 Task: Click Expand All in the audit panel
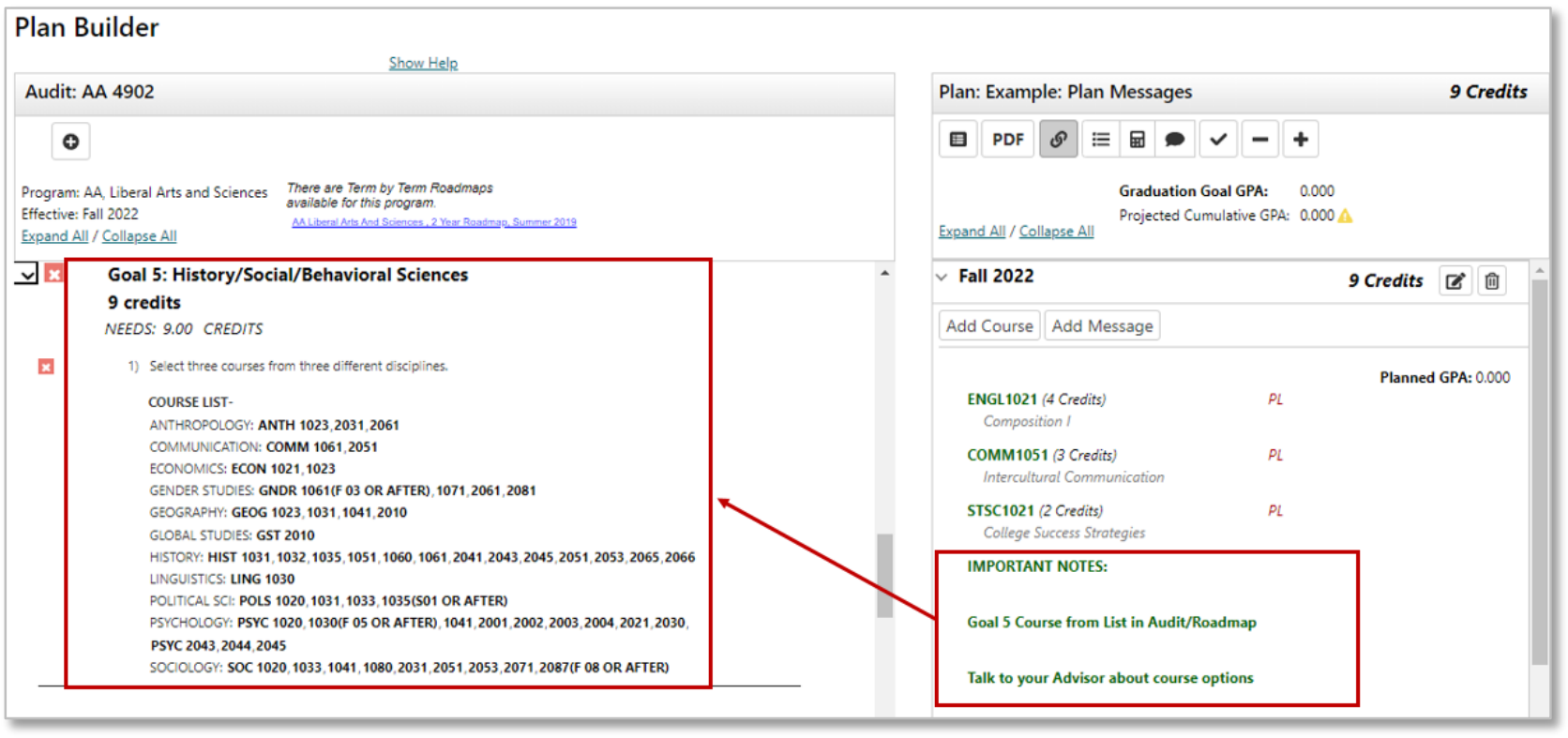click(54, 236)
